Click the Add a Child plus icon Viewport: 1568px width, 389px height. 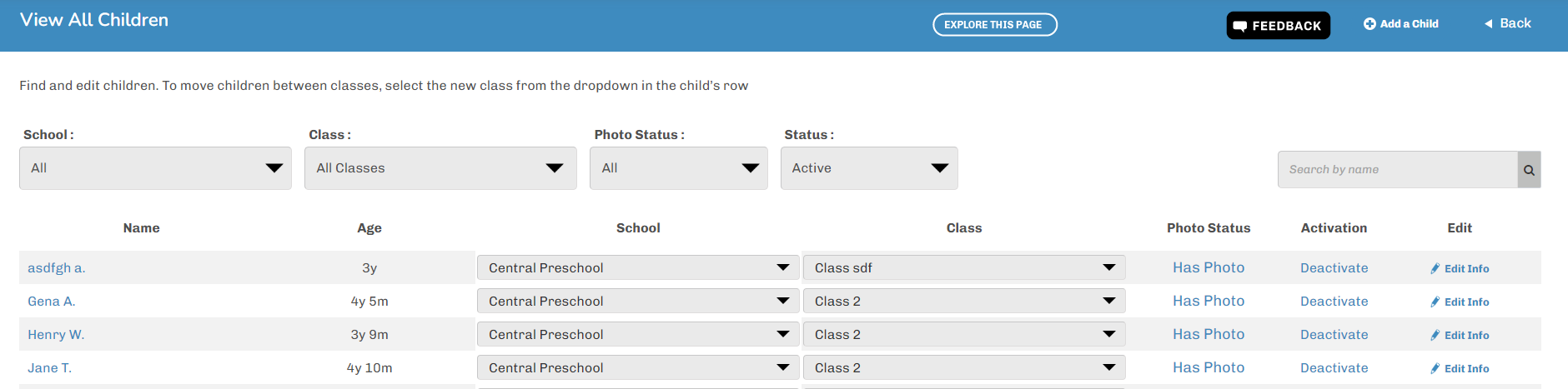[x=1369, y=24]
